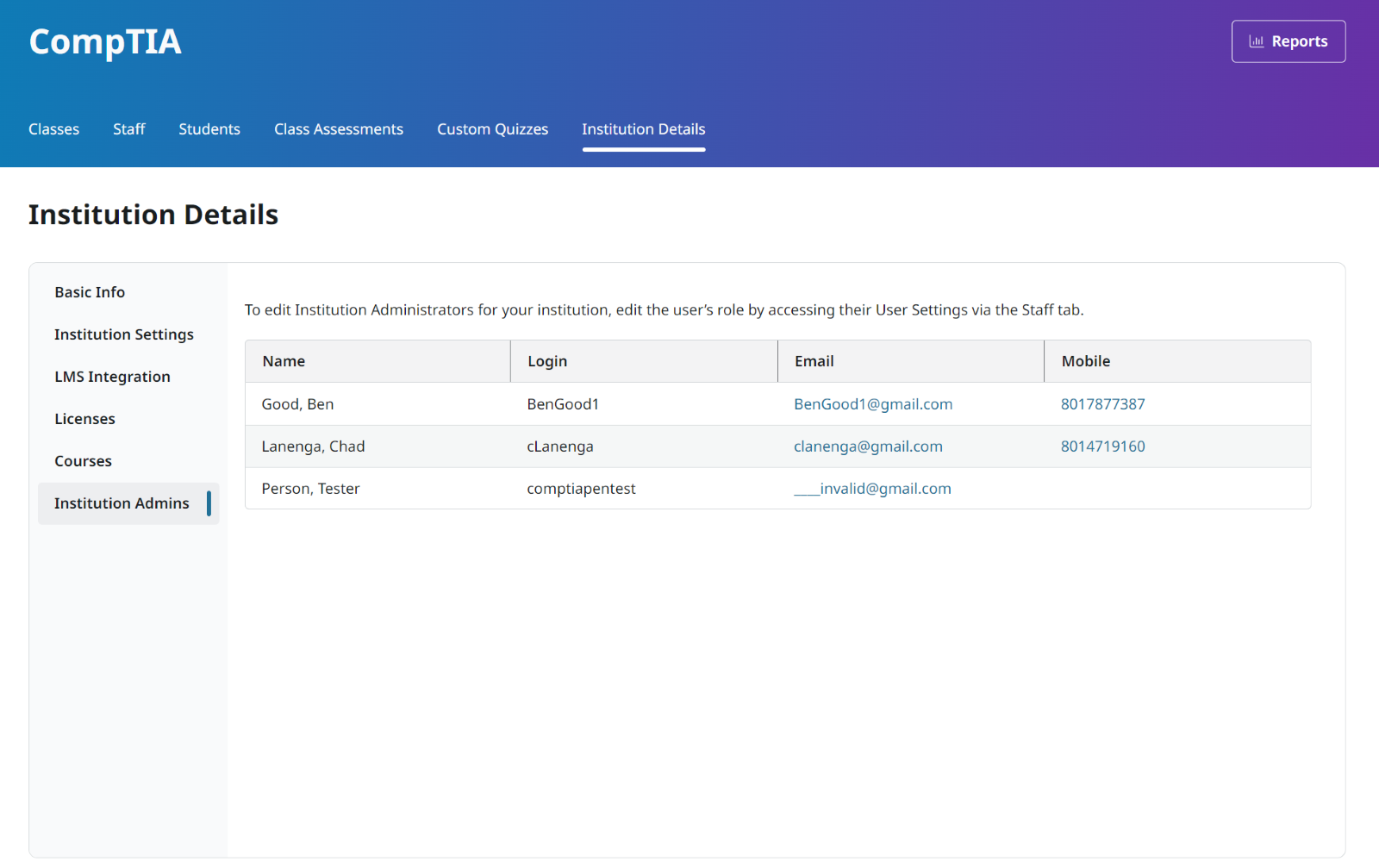Click mobile number 8014719160
The height and width of the screenshot is (868, 1379).
[x=1102, y=446]
